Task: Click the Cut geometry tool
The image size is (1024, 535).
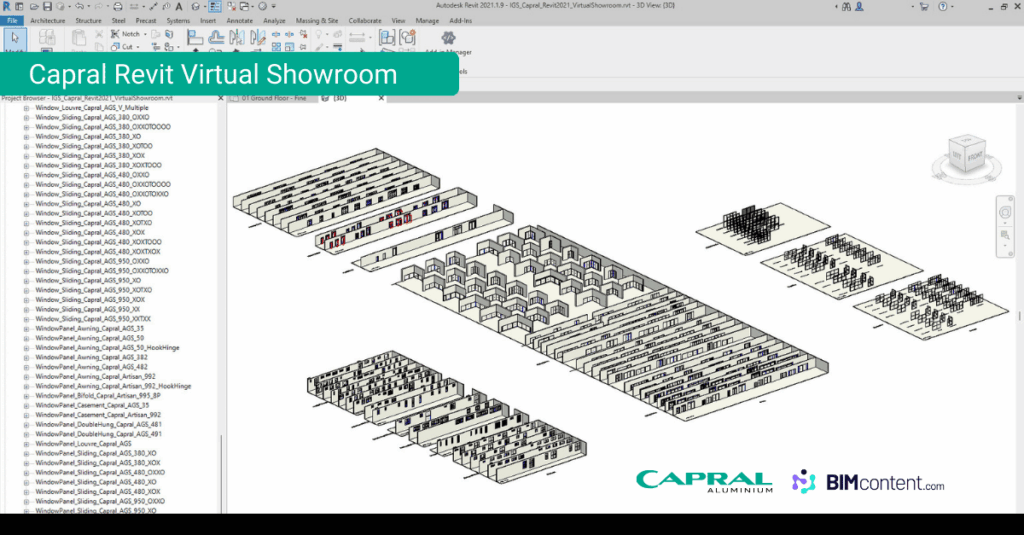Action: [122, 47]
